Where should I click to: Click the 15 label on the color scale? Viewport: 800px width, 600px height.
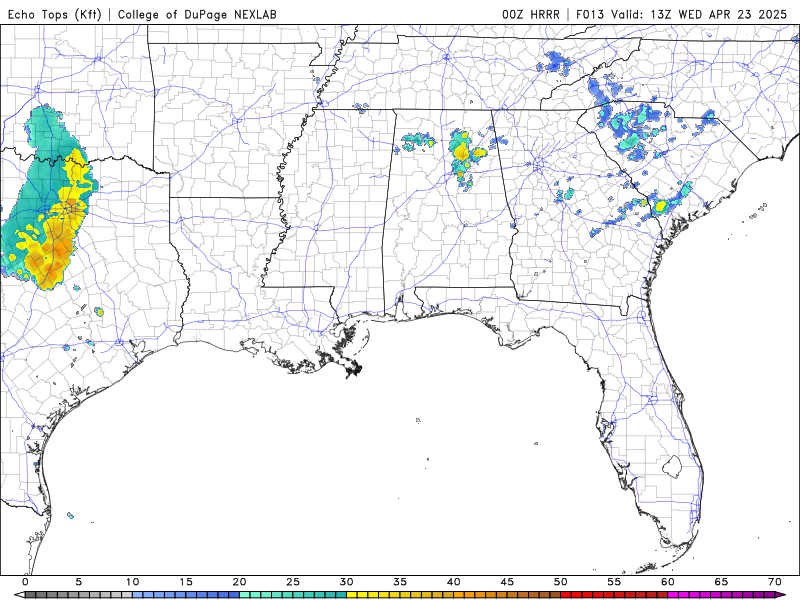click(186, 582)
